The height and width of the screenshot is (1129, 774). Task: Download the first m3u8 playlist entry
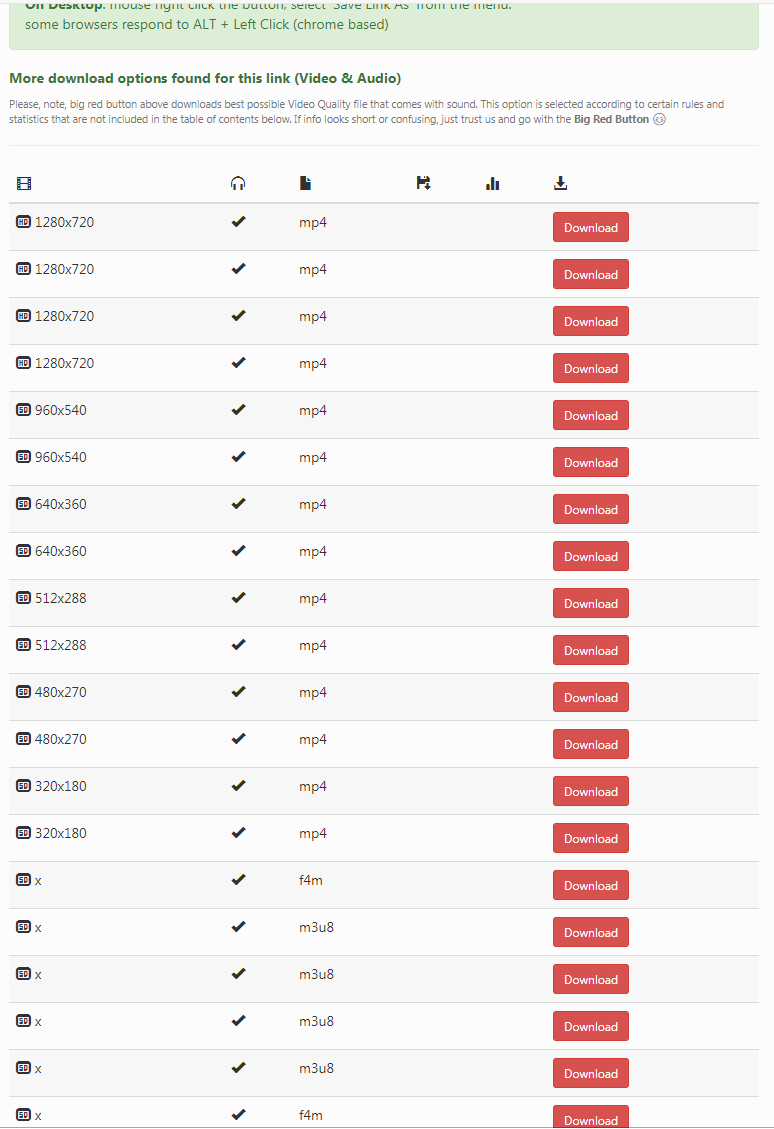[590, 933]
